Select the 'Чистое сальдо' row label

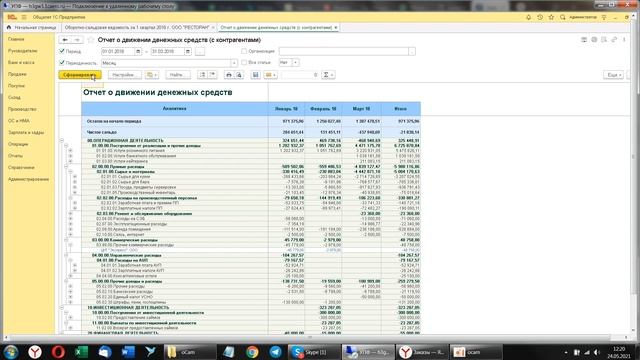click(x=102, y=132)
